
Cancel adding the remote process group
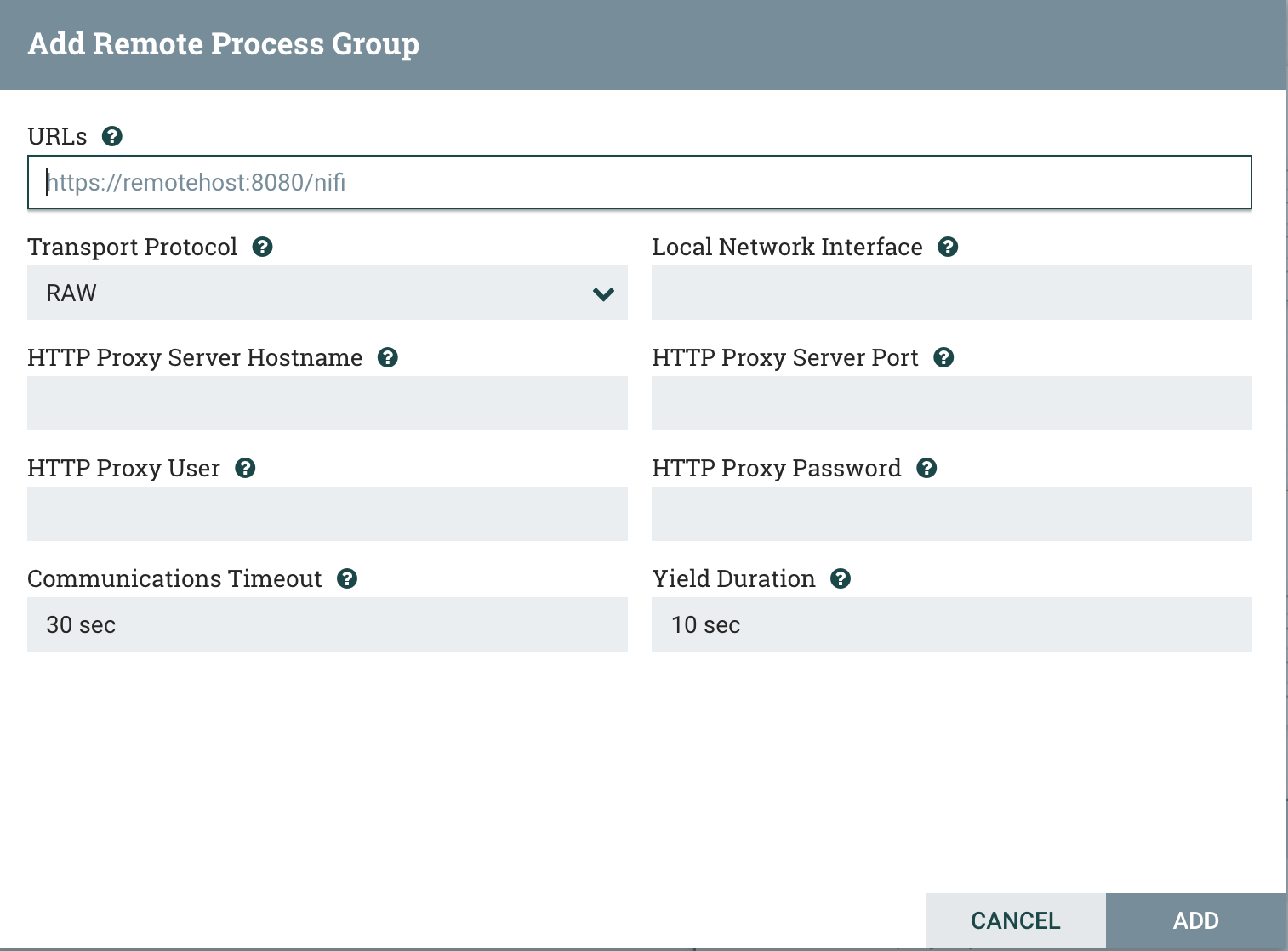pos(1016,920)
